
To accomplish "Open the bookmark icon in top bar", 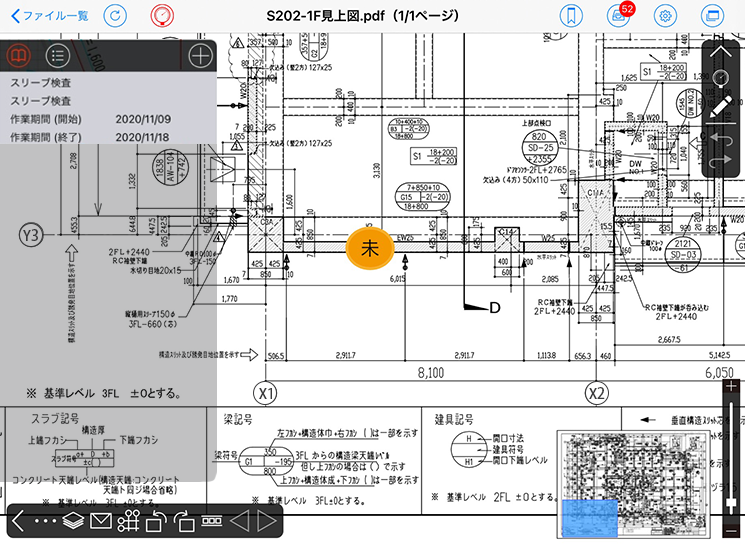I will pyautogui.click(x=570, y=16).
